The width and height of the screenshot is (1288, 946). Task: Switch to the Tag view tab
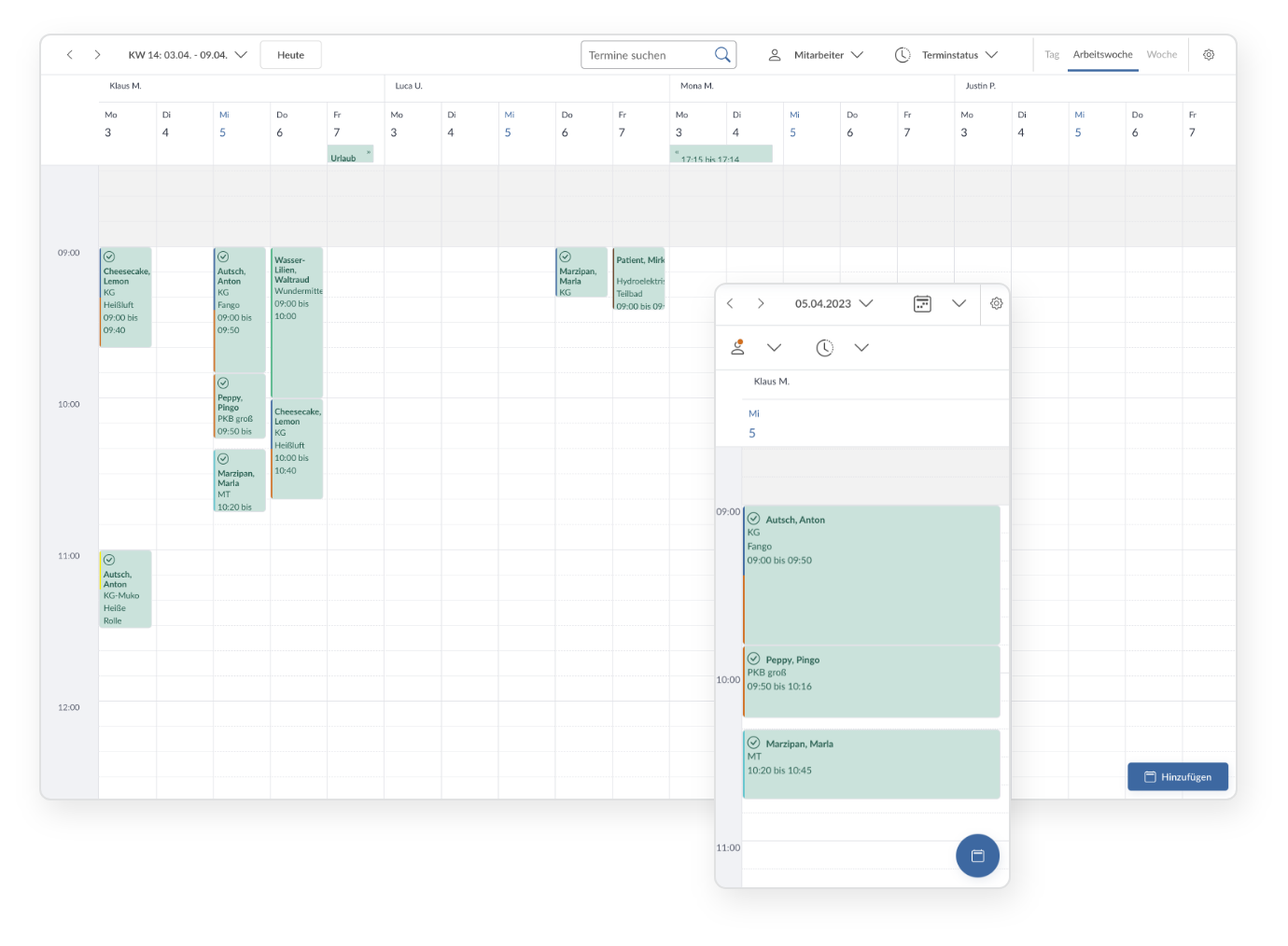tap(1052, 55)
